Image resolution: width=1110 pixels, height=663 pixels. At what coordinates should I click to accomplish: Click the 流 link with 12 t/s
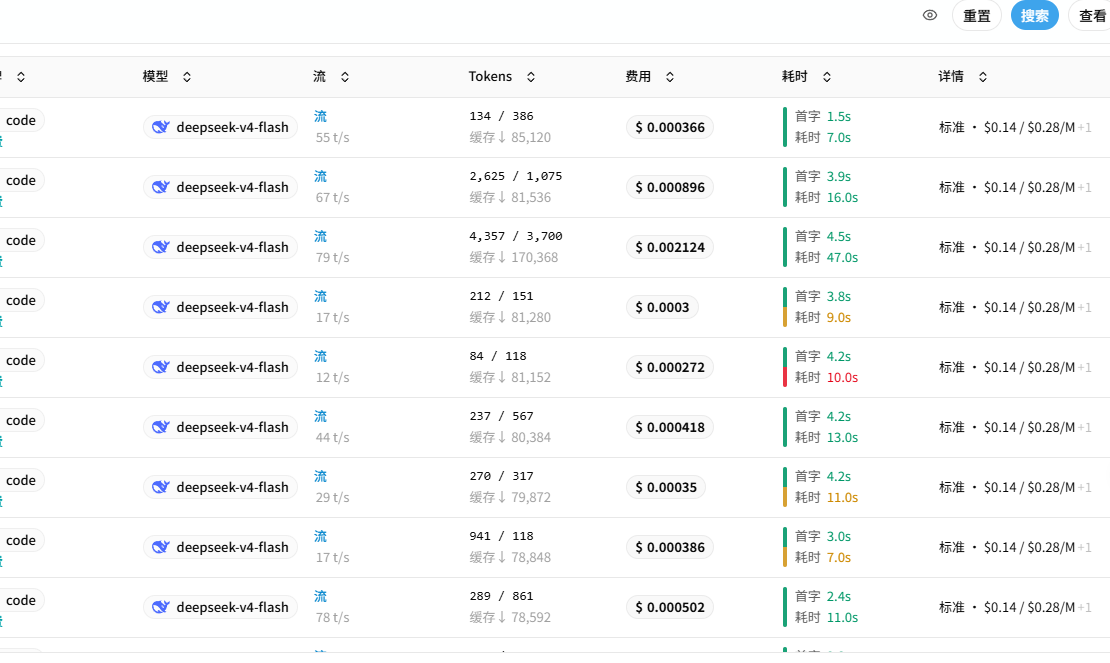(x=321, y=356)
